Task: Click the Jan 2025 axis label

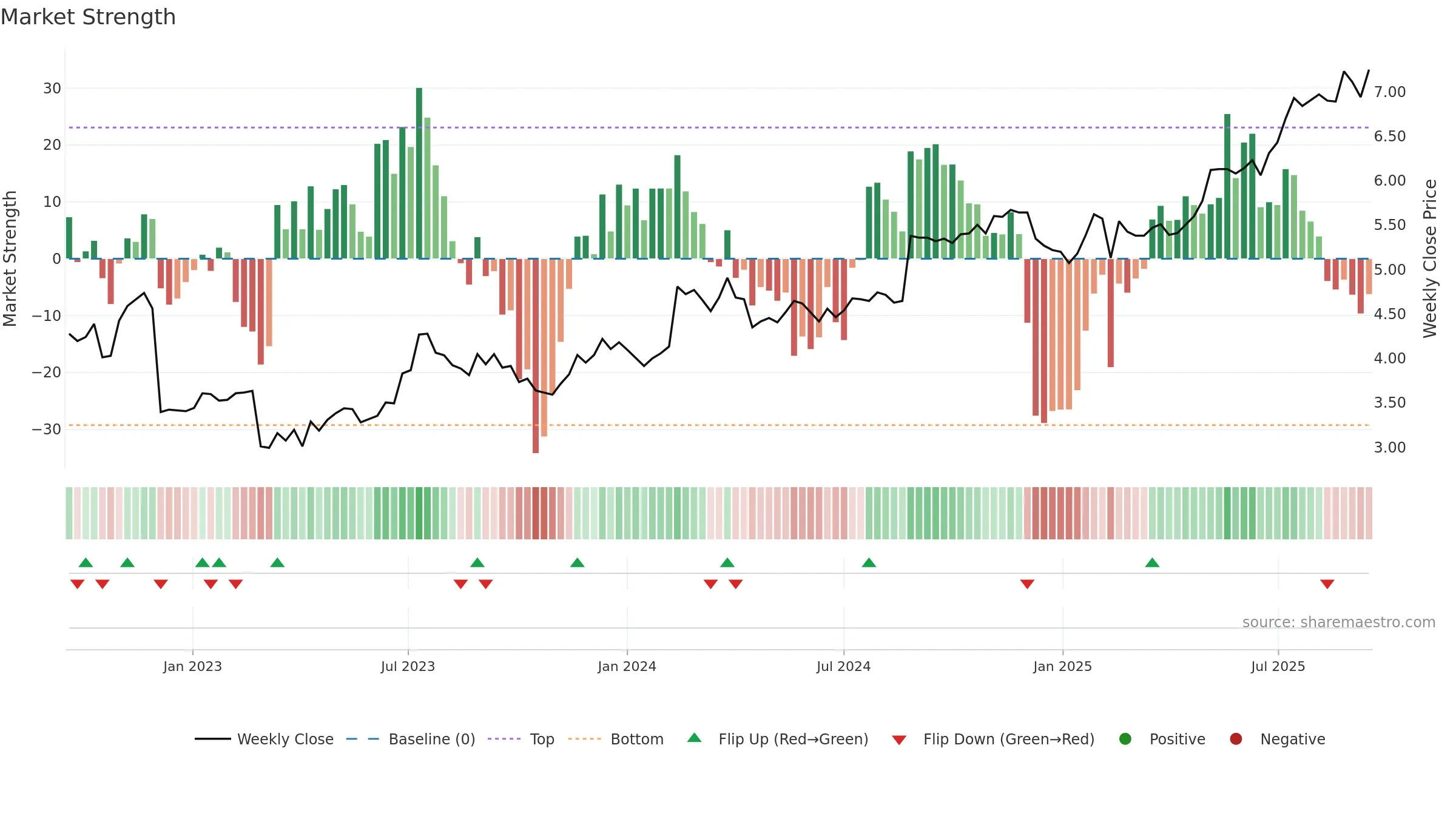Action: [1062, 666]
